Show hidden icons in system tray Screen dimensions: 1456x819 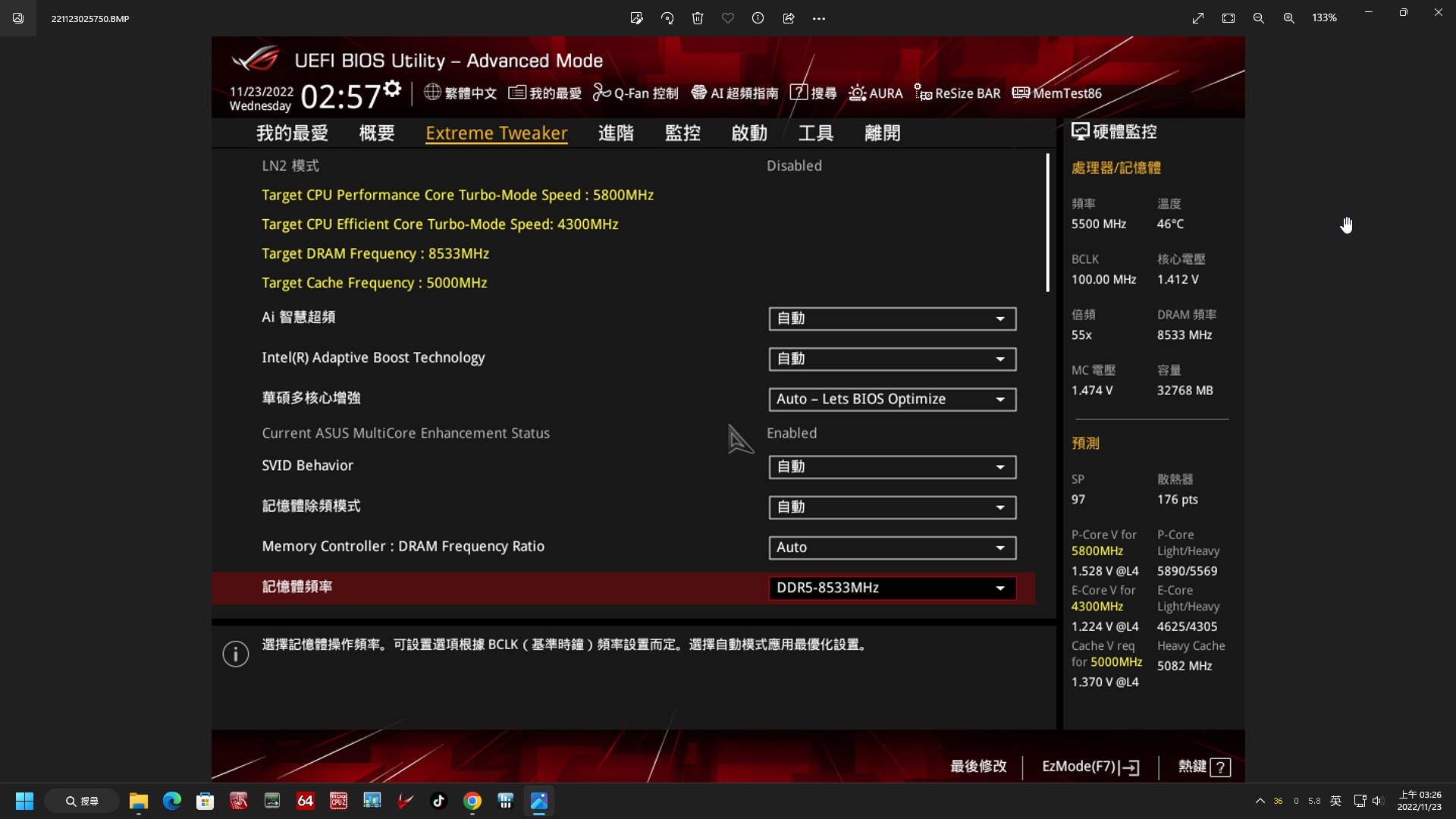click(1260, 801)
